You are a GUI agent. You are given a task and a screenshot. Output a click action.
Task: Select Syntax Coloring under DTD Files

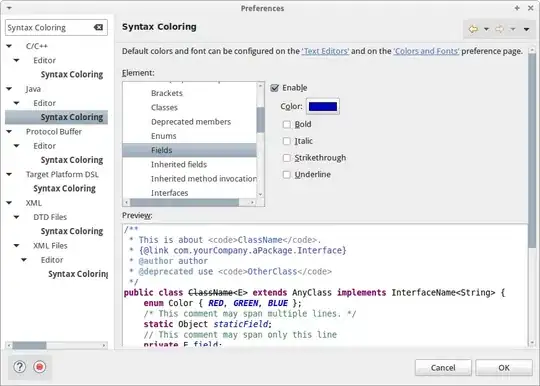(x=72, y=231)
